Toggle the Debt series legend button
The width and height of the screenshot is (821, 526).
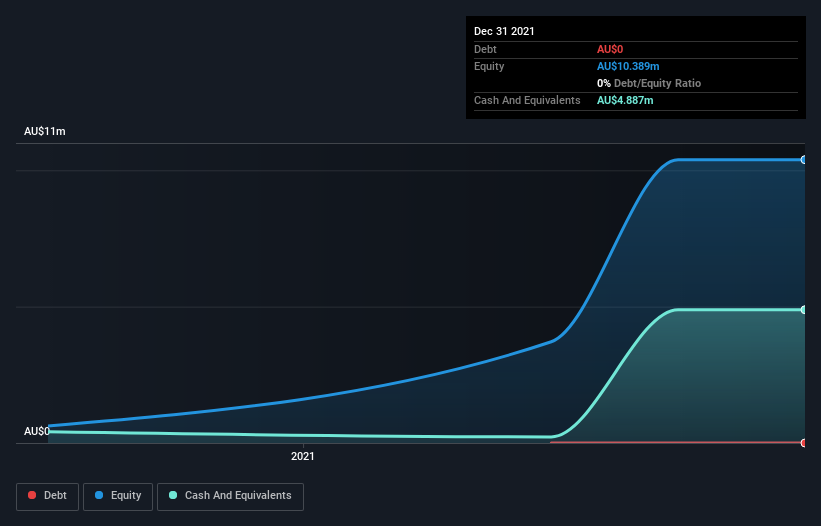[x=47, y=496]
